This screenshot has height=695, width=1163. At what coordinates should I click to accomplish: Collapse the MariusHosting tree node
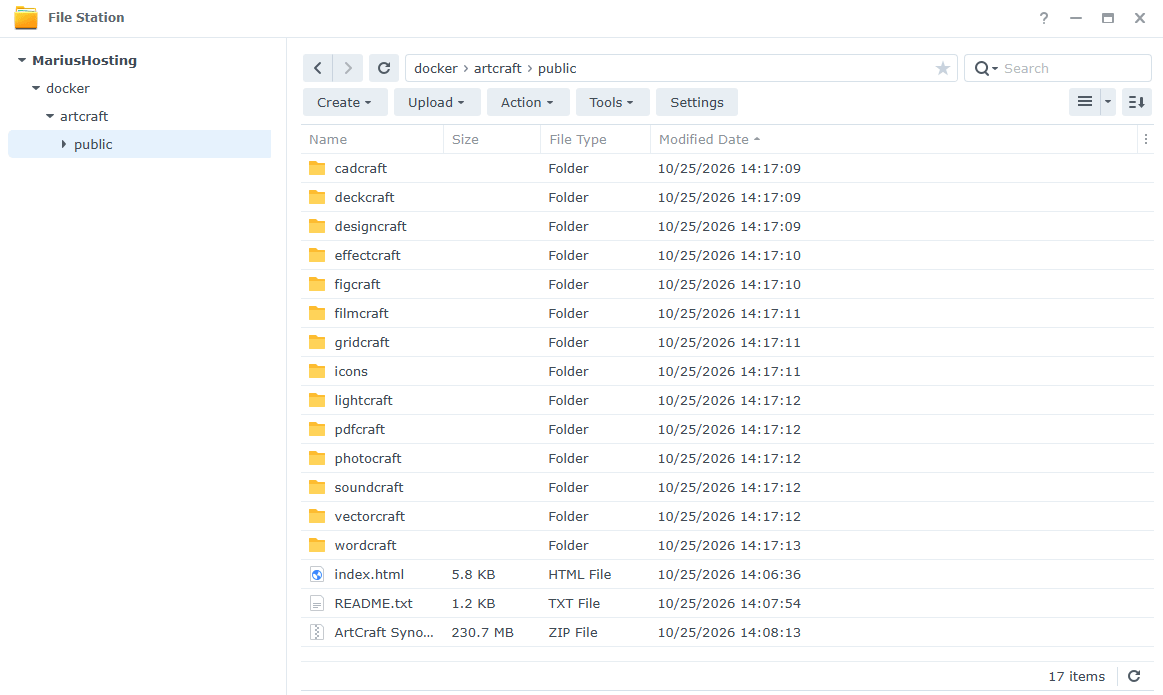click(x=22, y=60)
